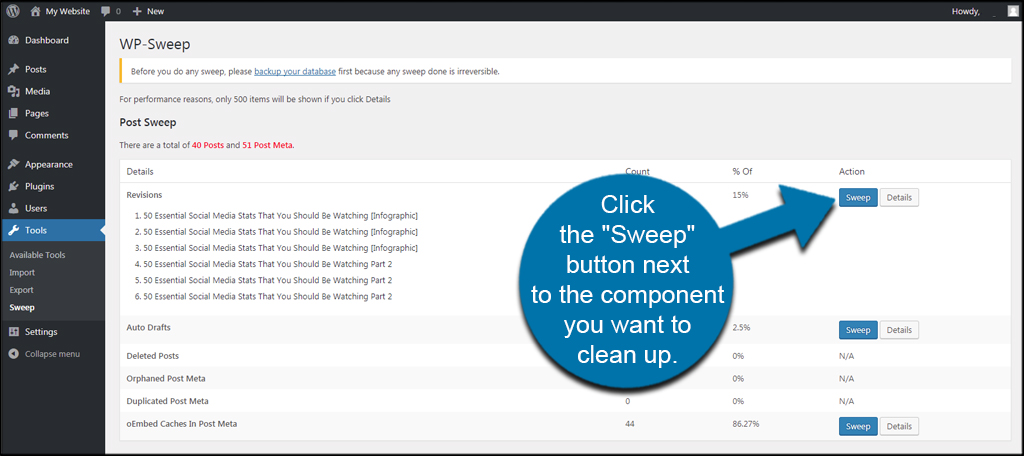The image size is (1024, 456).
Task: Click the Deleted Posts label
Action: click(152, 356)
